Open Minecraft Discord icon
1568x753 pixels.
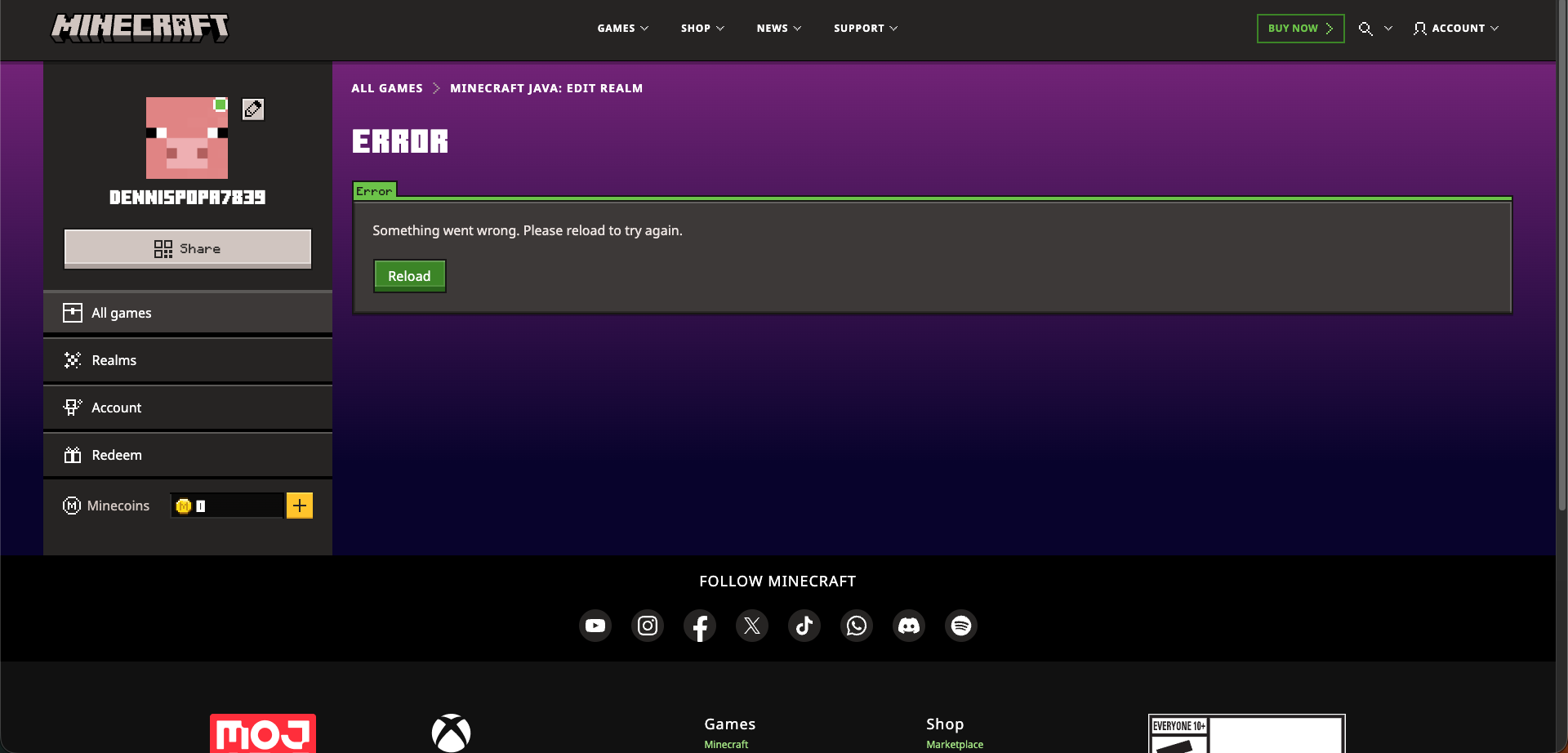909,626
